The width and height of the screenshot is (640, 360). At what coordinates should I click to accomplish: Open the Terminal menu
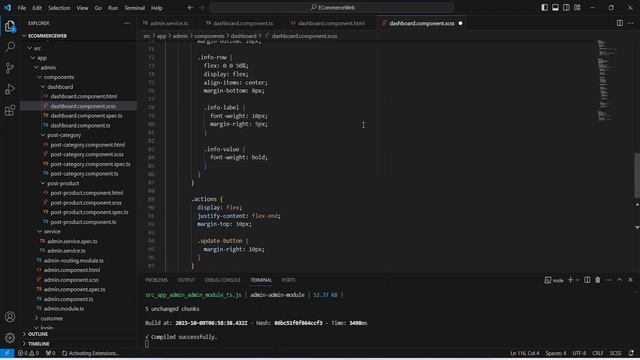(x=134, y=8)
